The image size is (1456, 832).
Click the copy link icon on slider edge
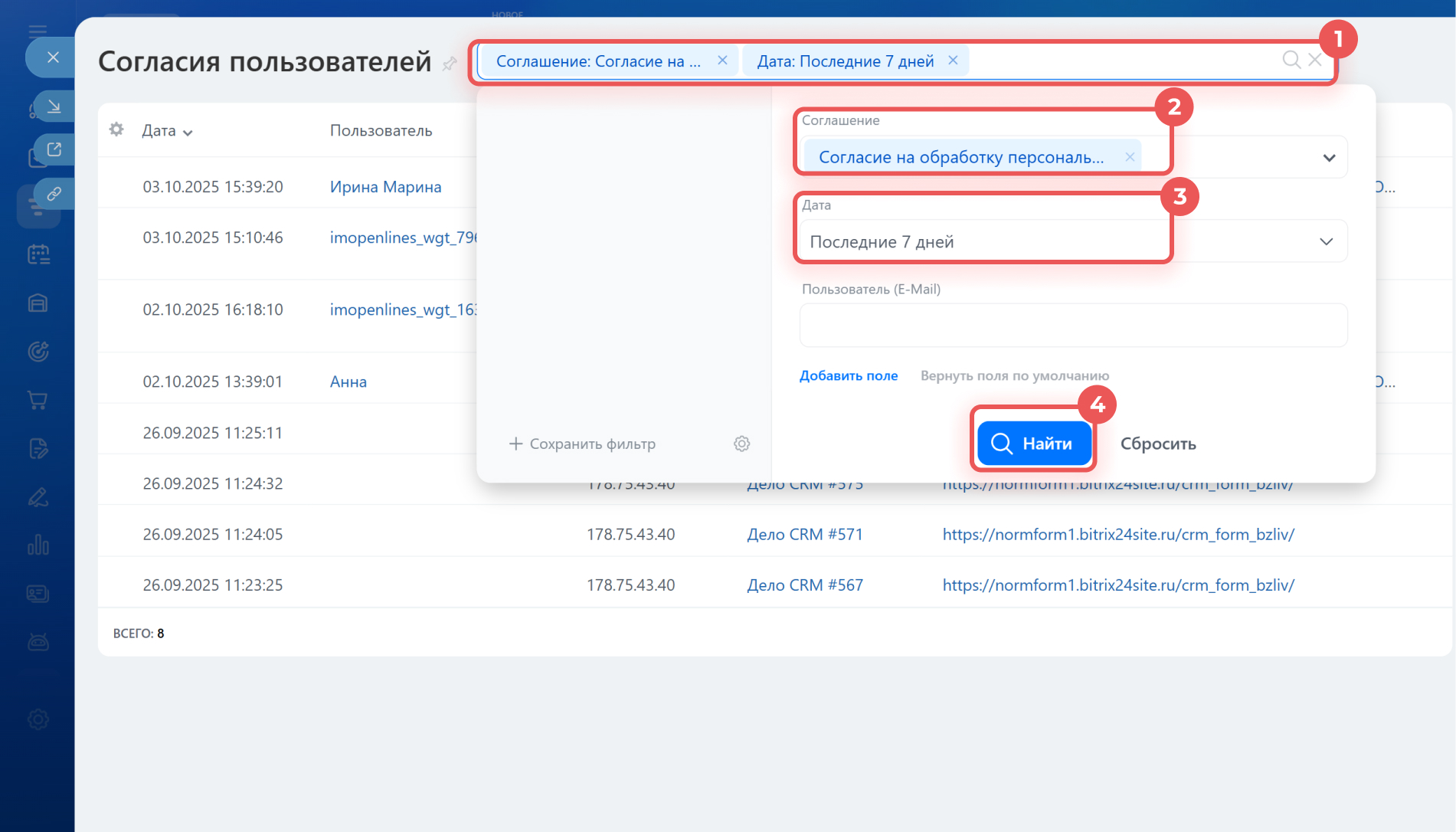pos(54,194)
